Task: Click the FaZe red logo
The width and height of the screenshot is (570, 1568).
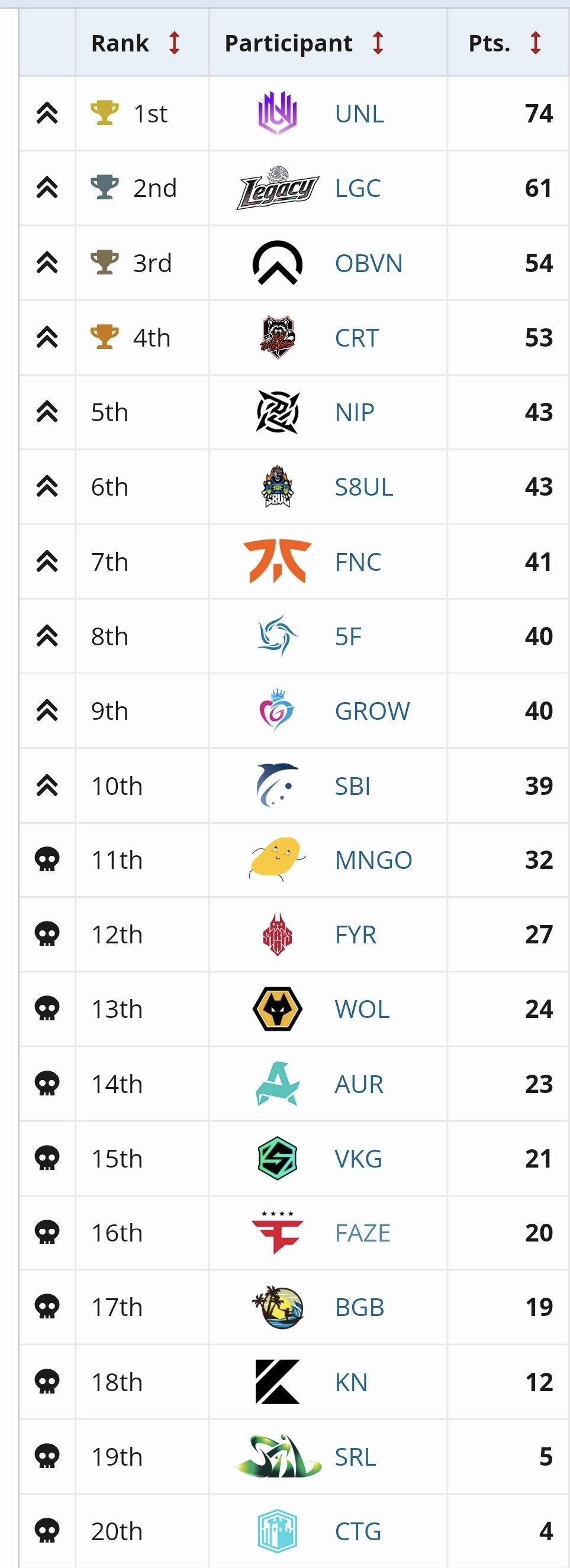Action: tap(277, 1233)
